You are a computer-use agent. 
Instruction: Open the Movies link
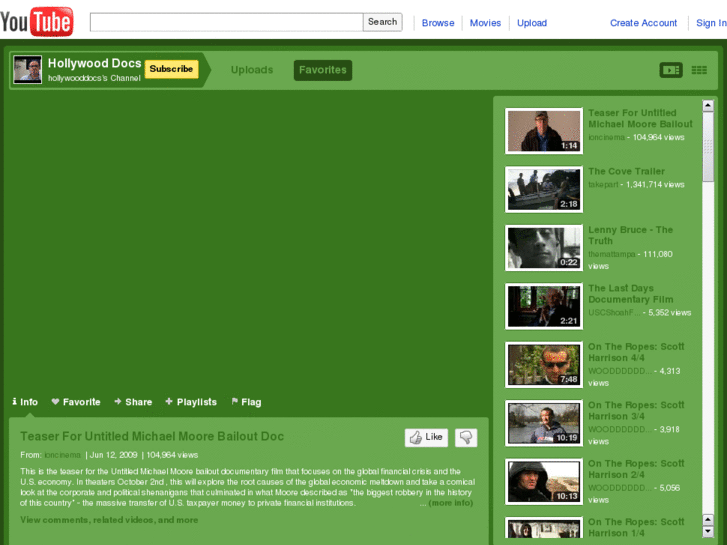click(485, 23)
